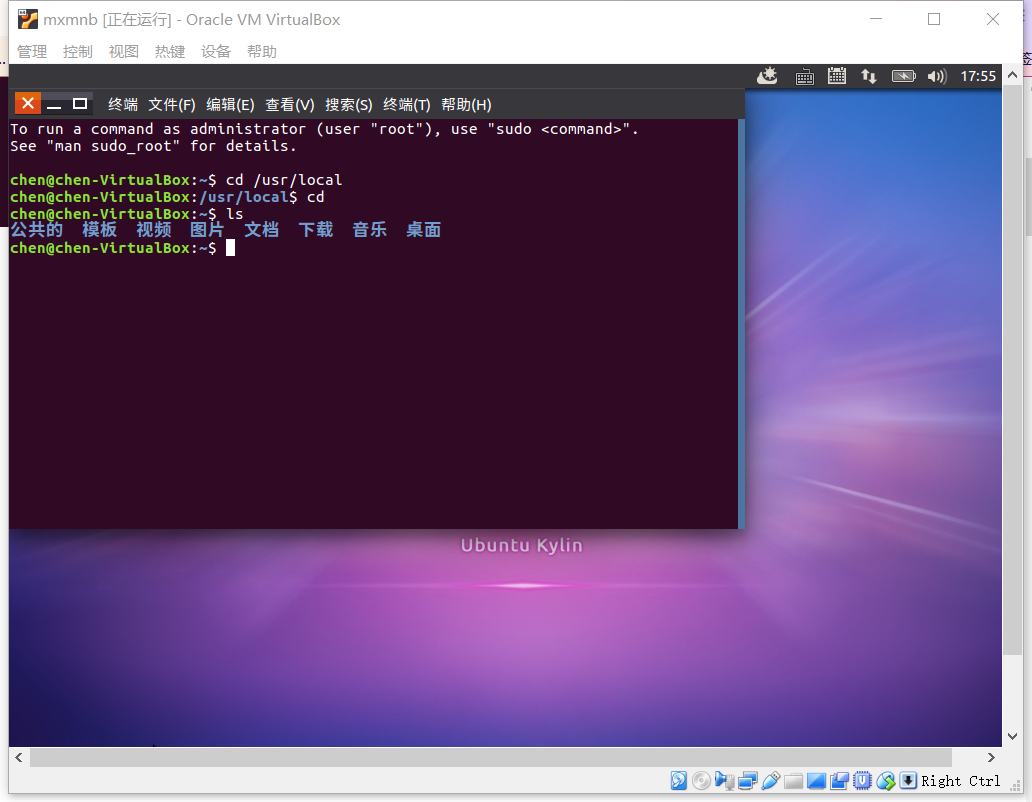Click the vertical scrollbar thumb
Image resolution: width=1032 pixels, height=802 pixels.
tap(1012, 370)
